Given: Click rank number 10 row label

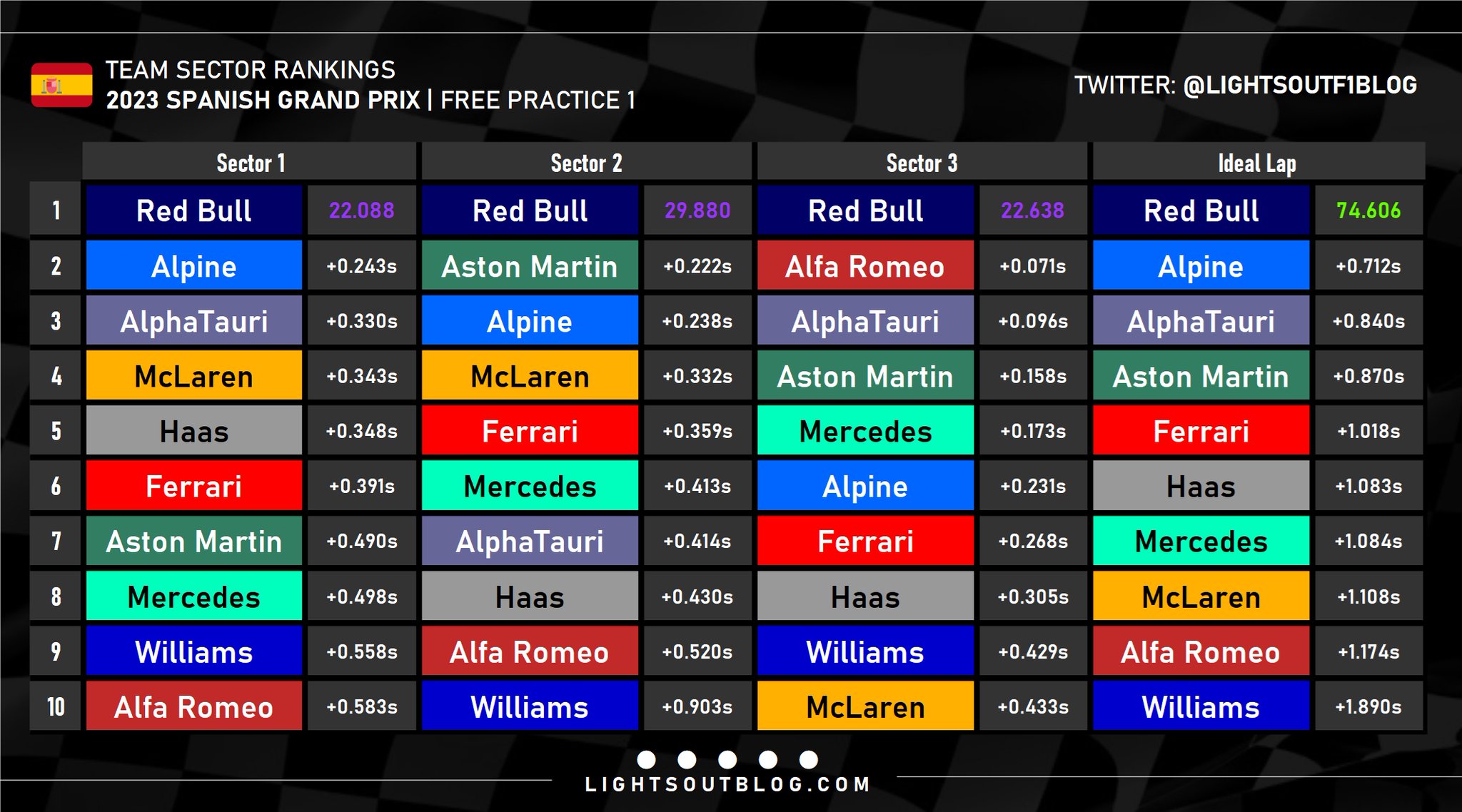Looking at the screenshot, I should (x=56, y=707).
